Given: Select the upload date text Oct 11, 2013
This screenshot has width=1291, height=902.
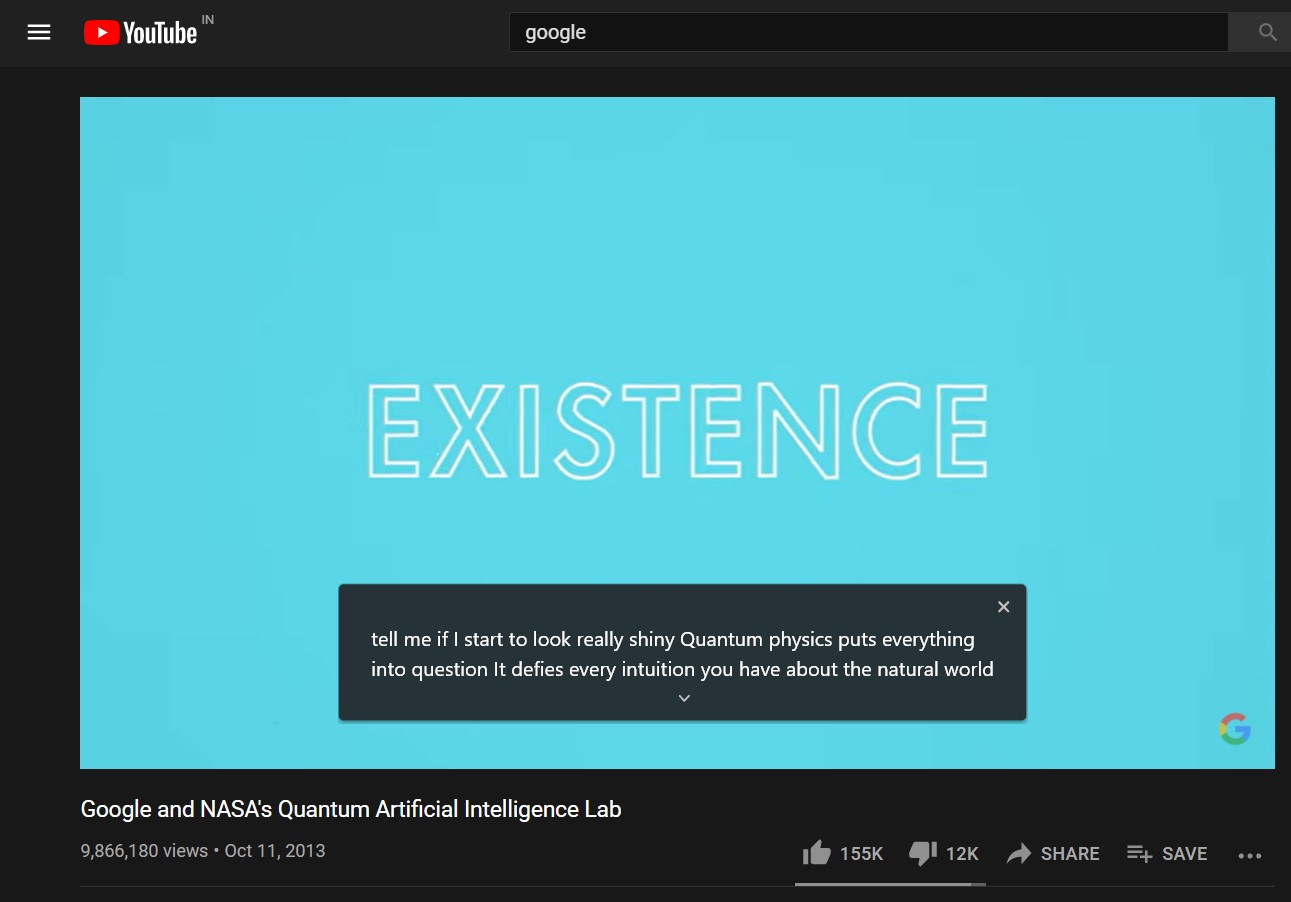Looking at the screenshot, I should 275,850.
